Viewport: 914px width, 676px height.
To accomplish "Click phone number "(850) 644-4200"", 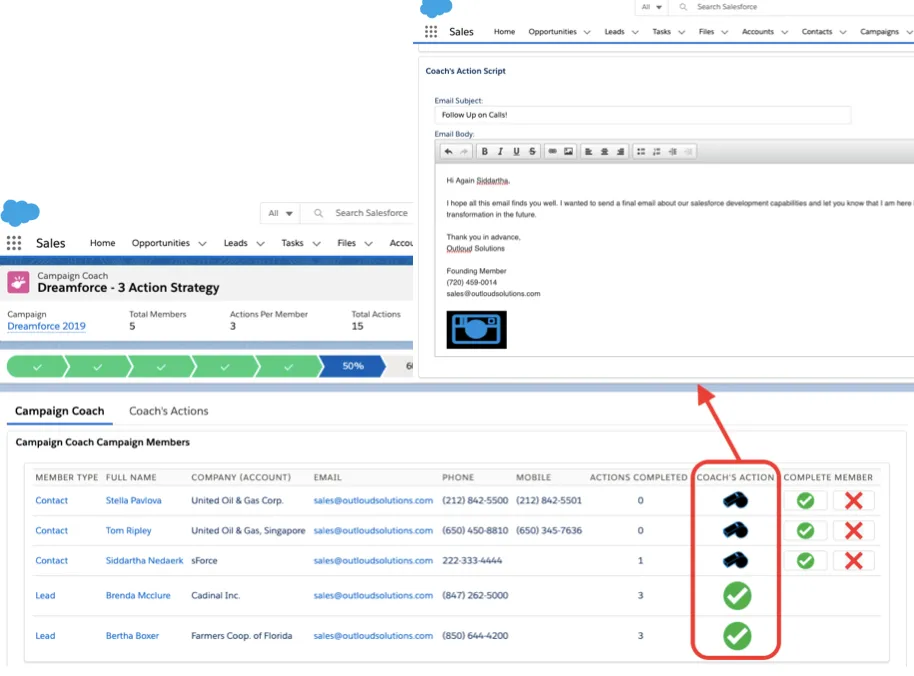I will pyautogui.click(x=475, y=636).
